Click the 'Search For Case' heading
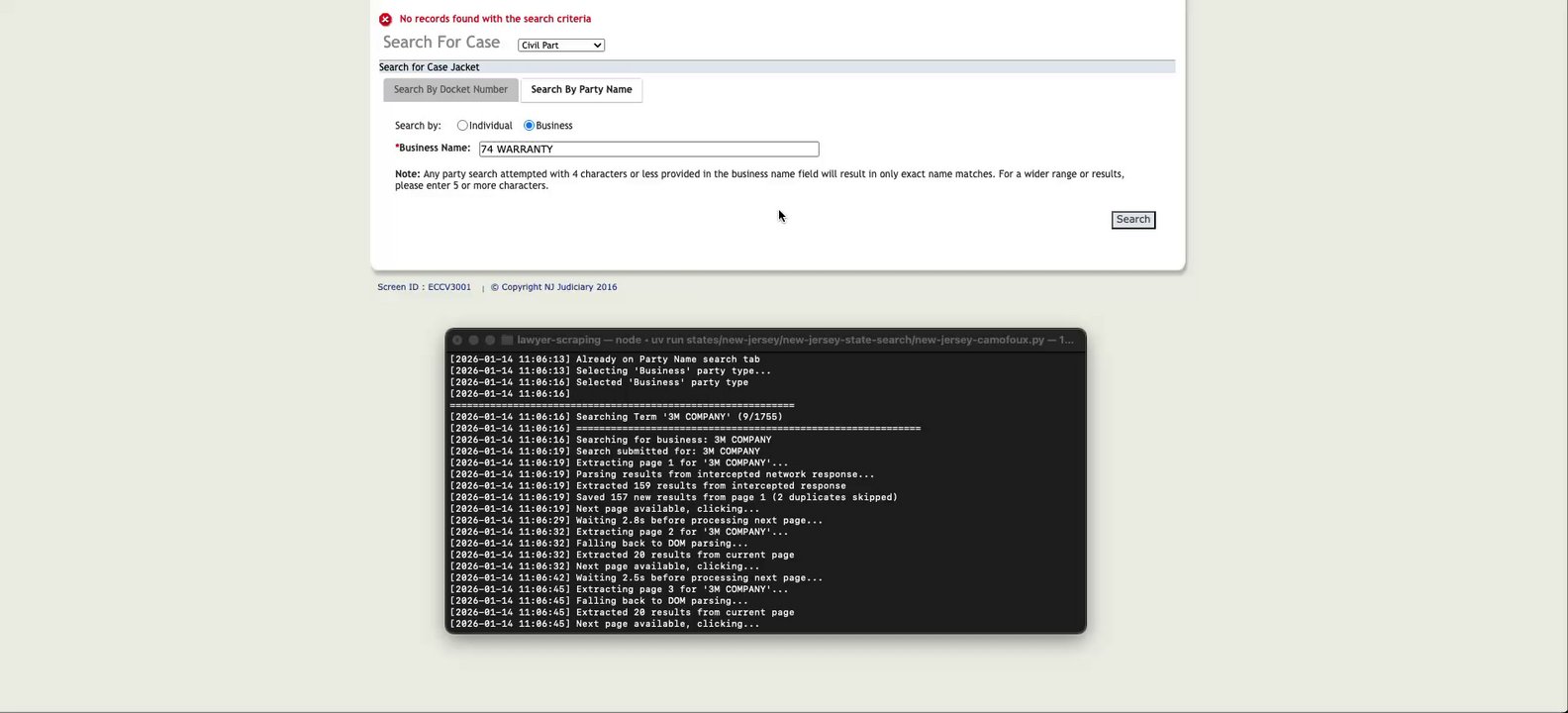 (x=441, y=43)
